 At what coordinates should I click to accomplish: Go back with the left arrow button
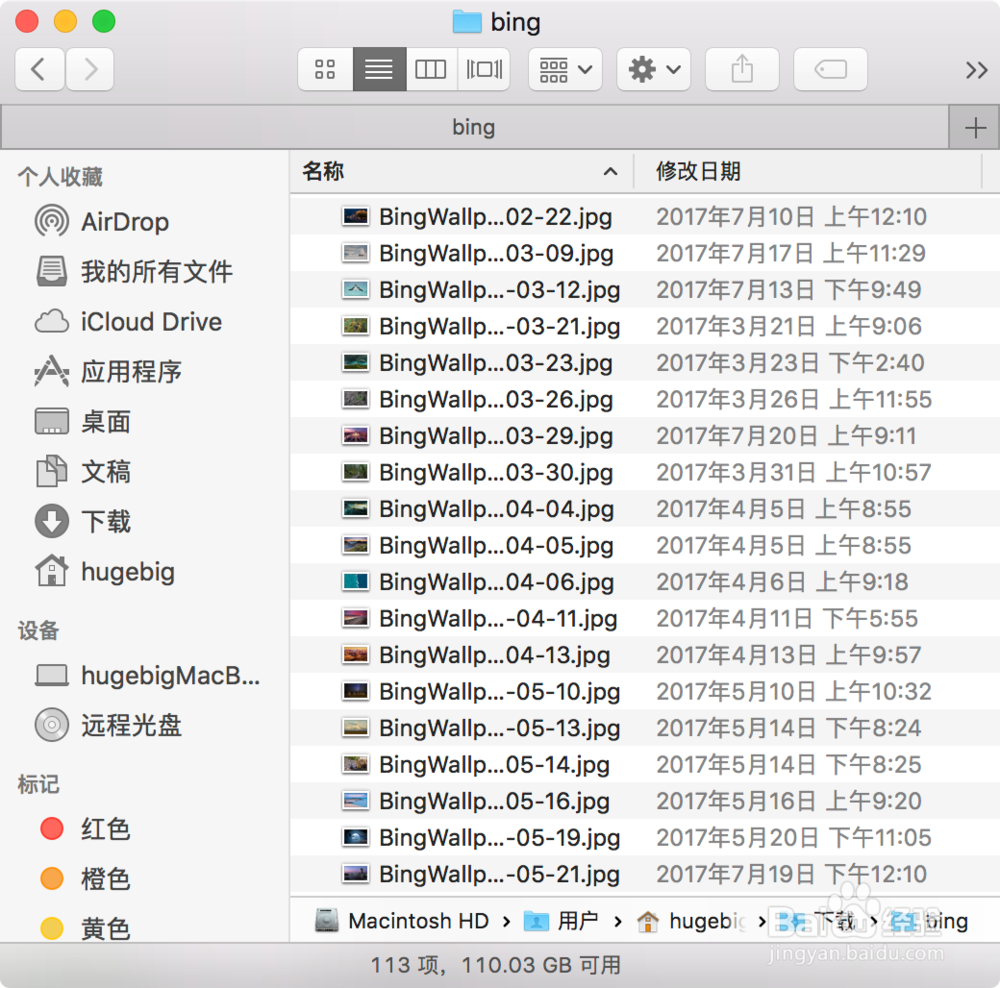(x=40, y=69)
